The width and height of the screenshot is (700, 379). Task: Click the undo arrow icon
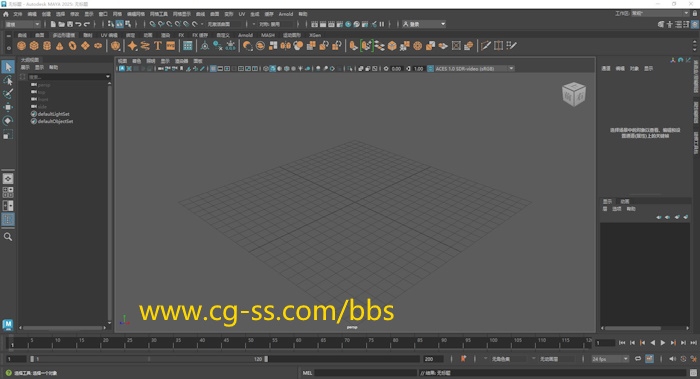pyautogui.click(x=78, y=24)
